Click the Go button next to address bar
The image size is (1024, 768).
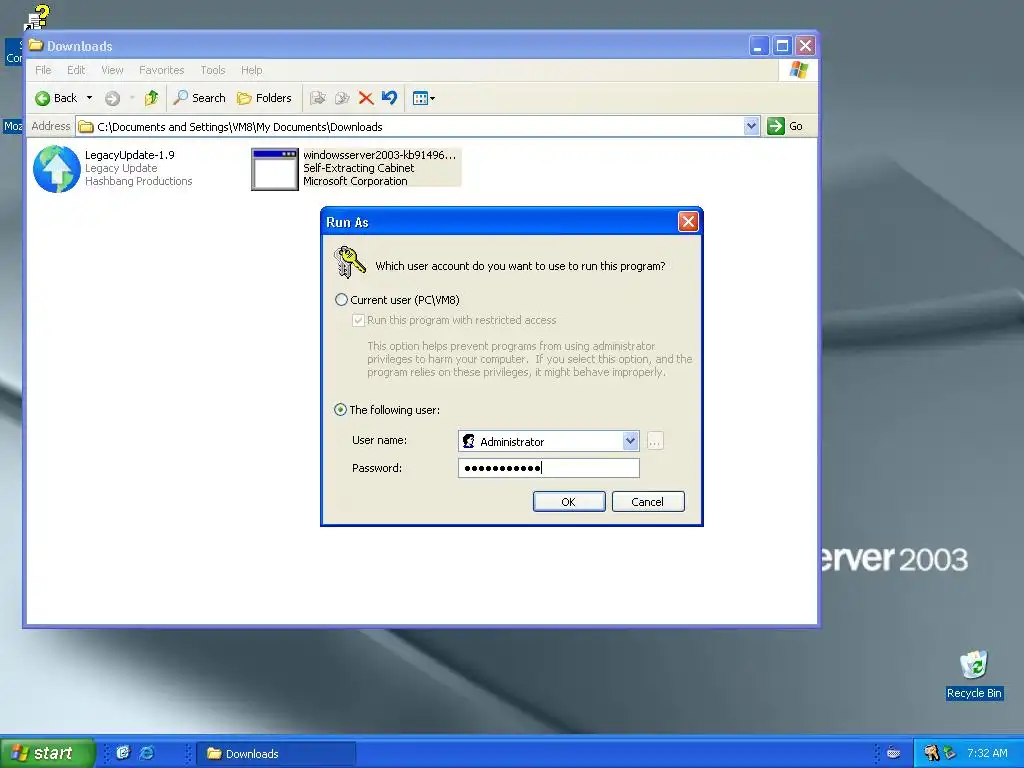tap(785, 126)
